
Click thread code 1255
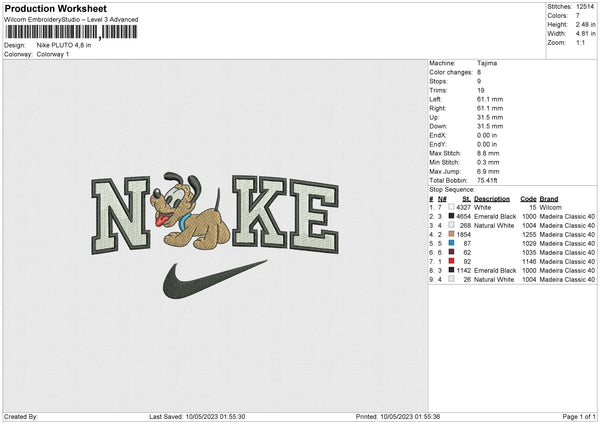tap(529, 235)
